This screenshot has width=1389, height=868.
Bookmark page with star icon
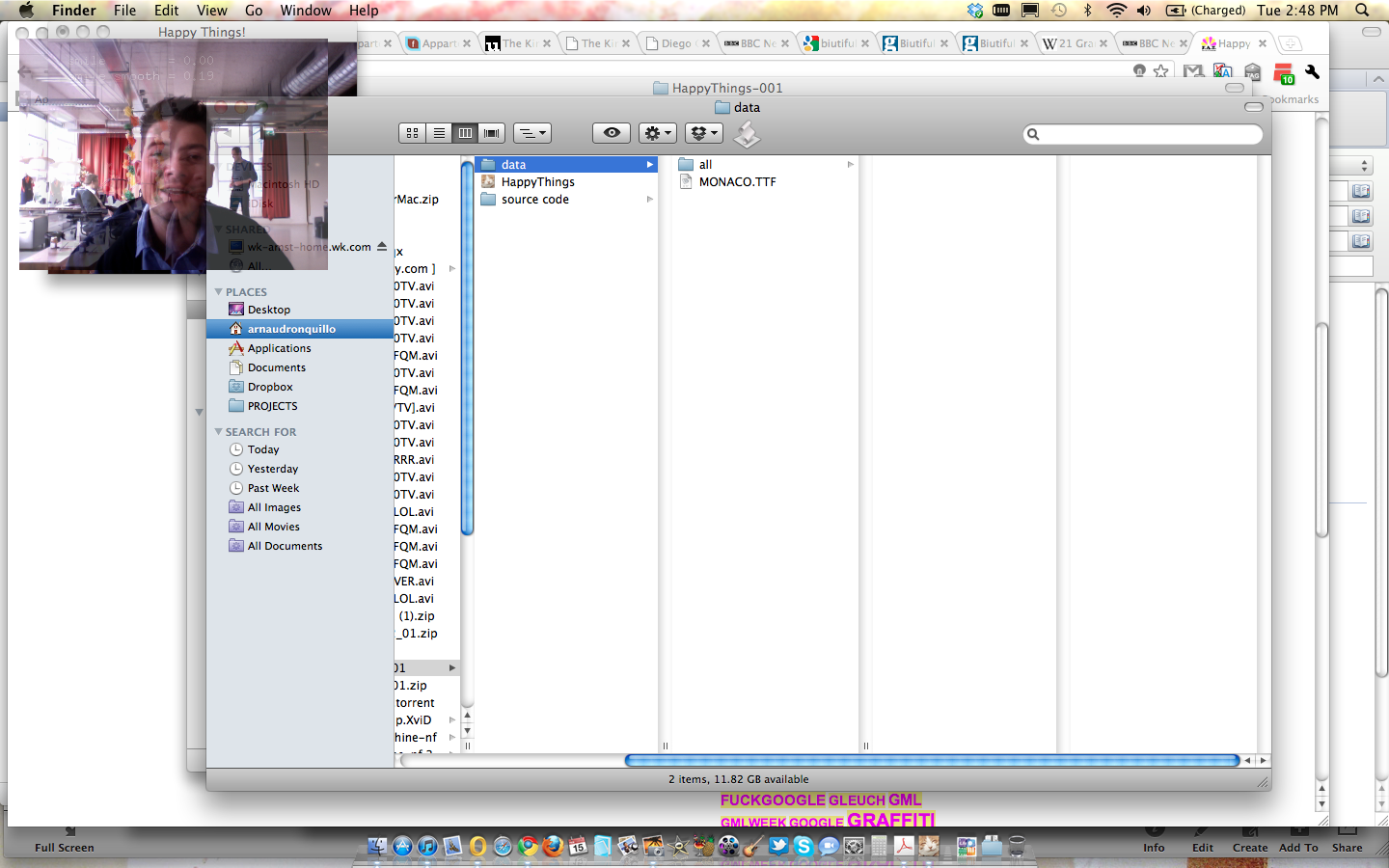pyautogui.click(x=1161, y=71)
